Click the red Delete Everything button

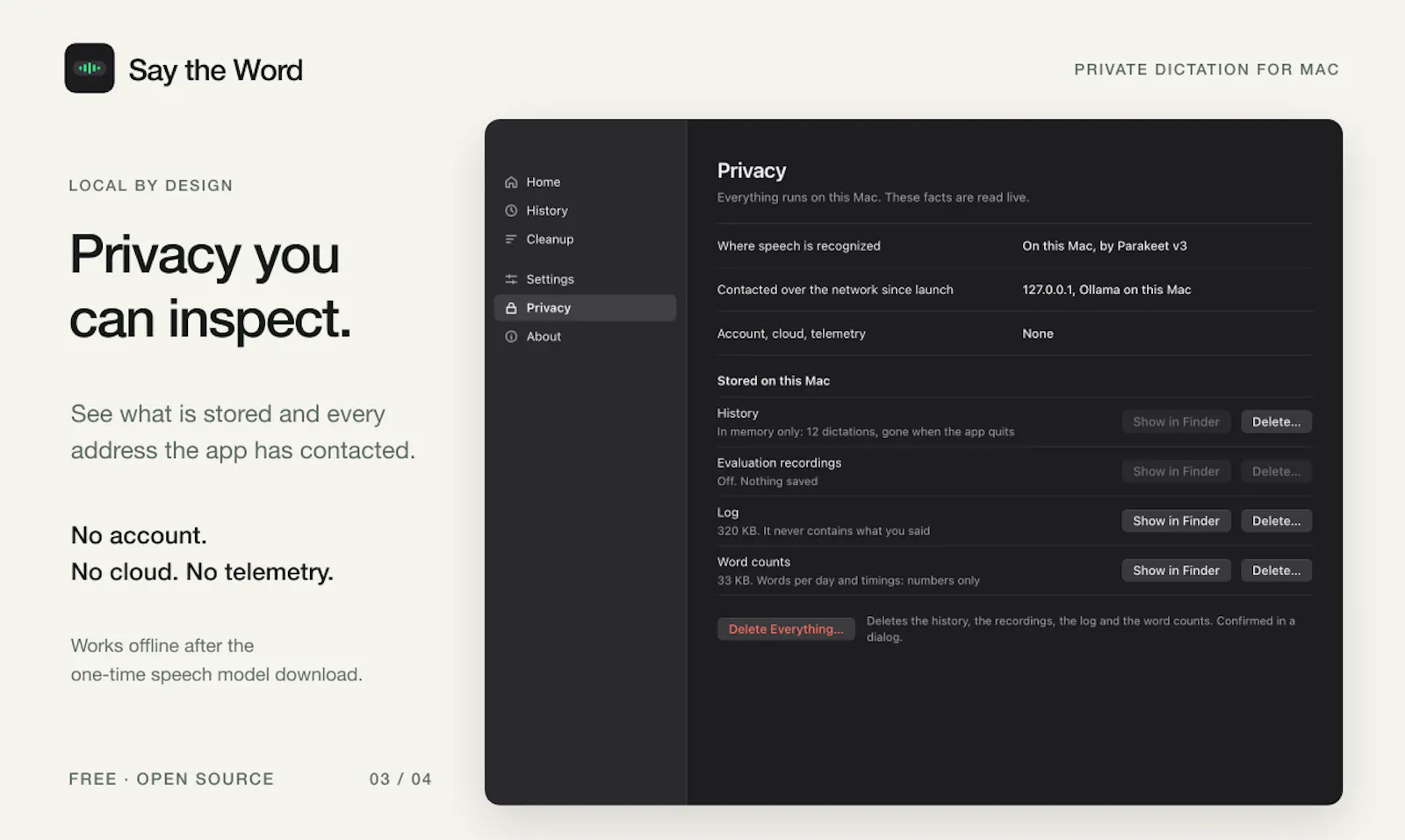(786, 628)
